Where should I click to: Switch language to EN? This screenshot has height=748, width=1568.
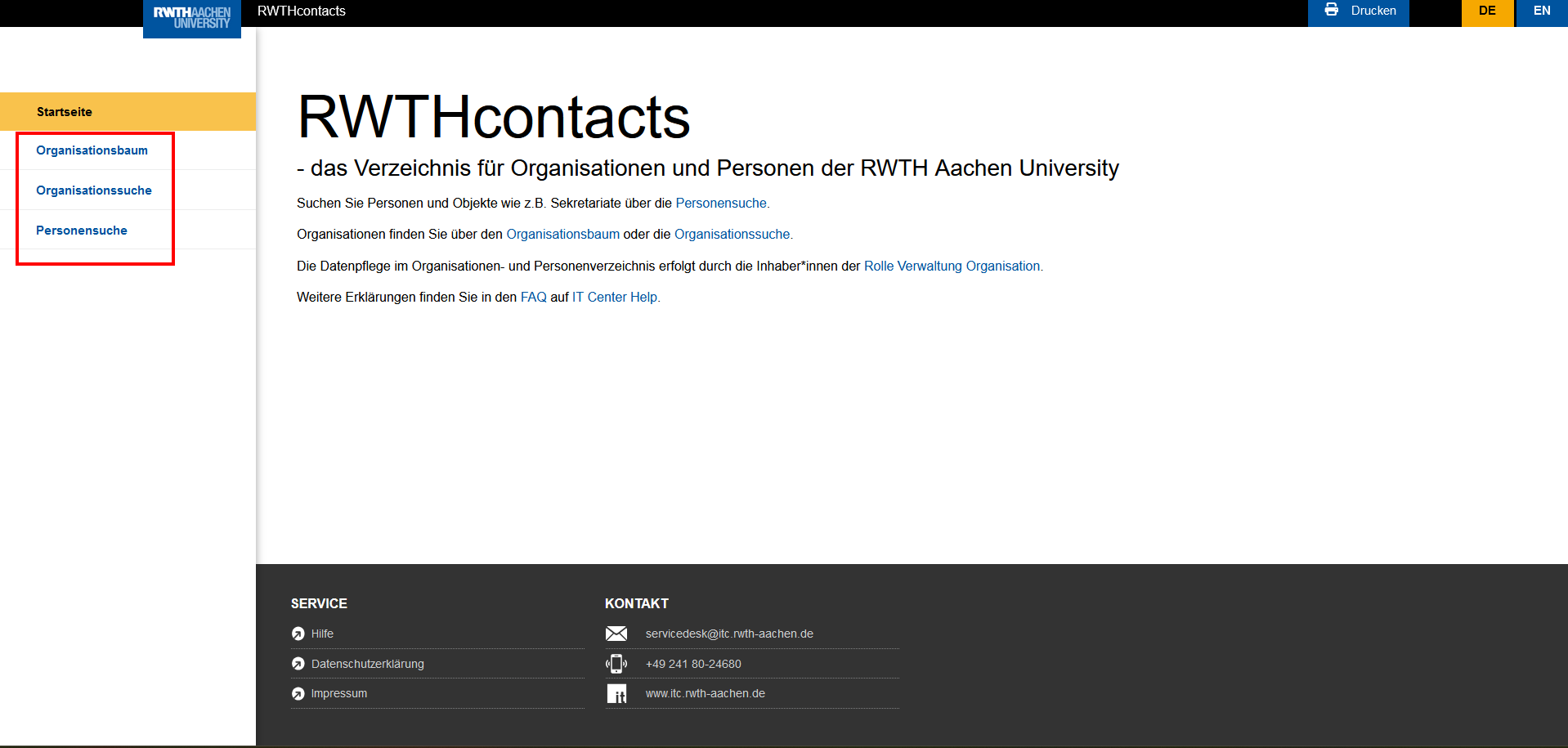coord(1542,13)
